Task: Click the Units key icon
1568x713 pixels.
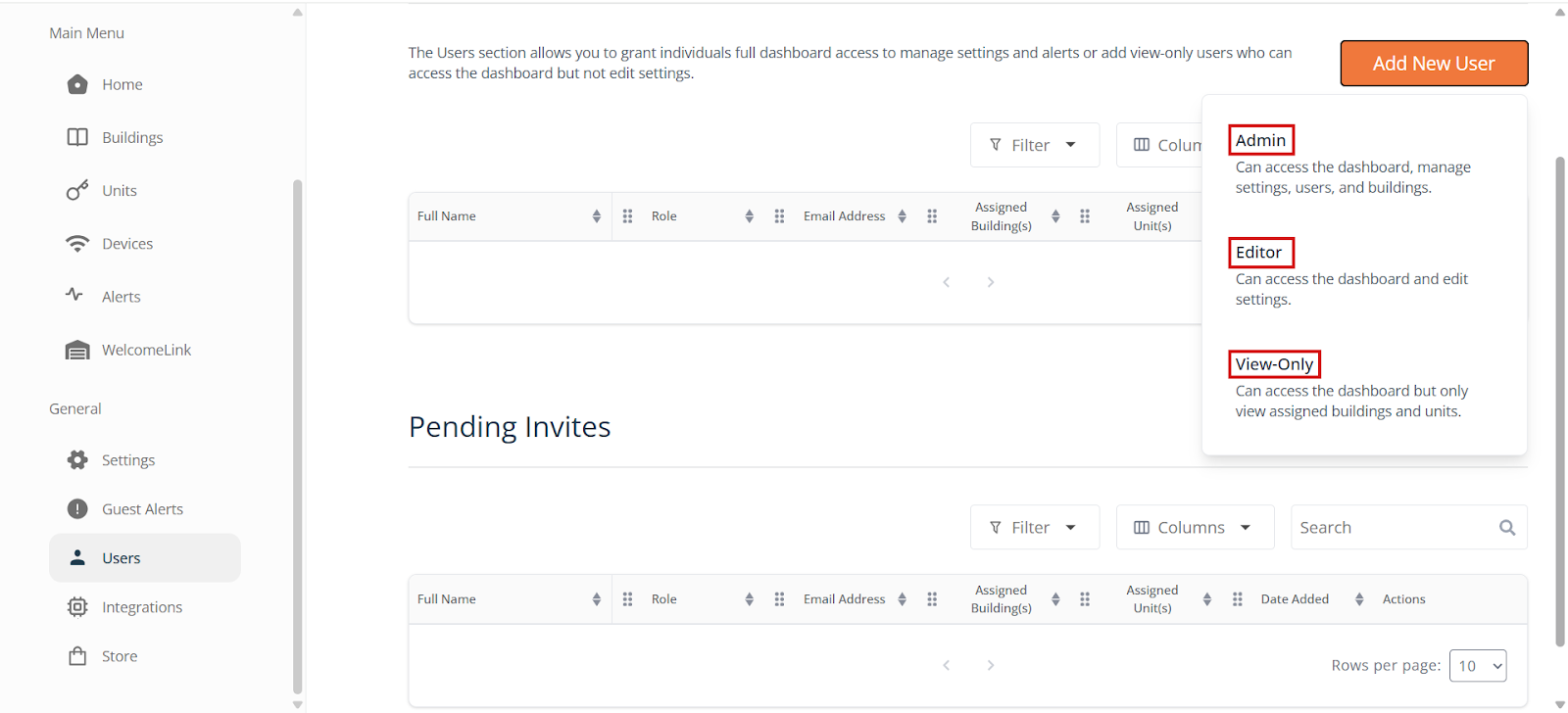Action: pyautogui.click(x=77, y=190)
